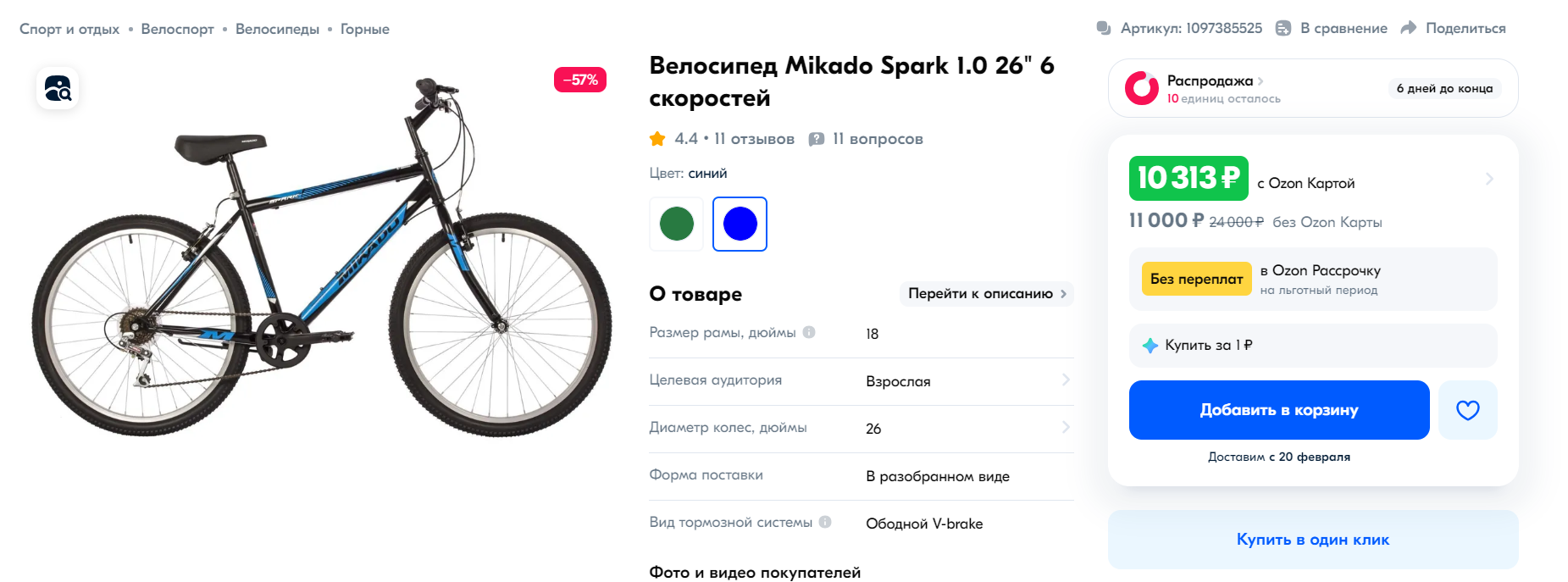
Task: Show frame size info tooltip icon
Action: (809, 332)
